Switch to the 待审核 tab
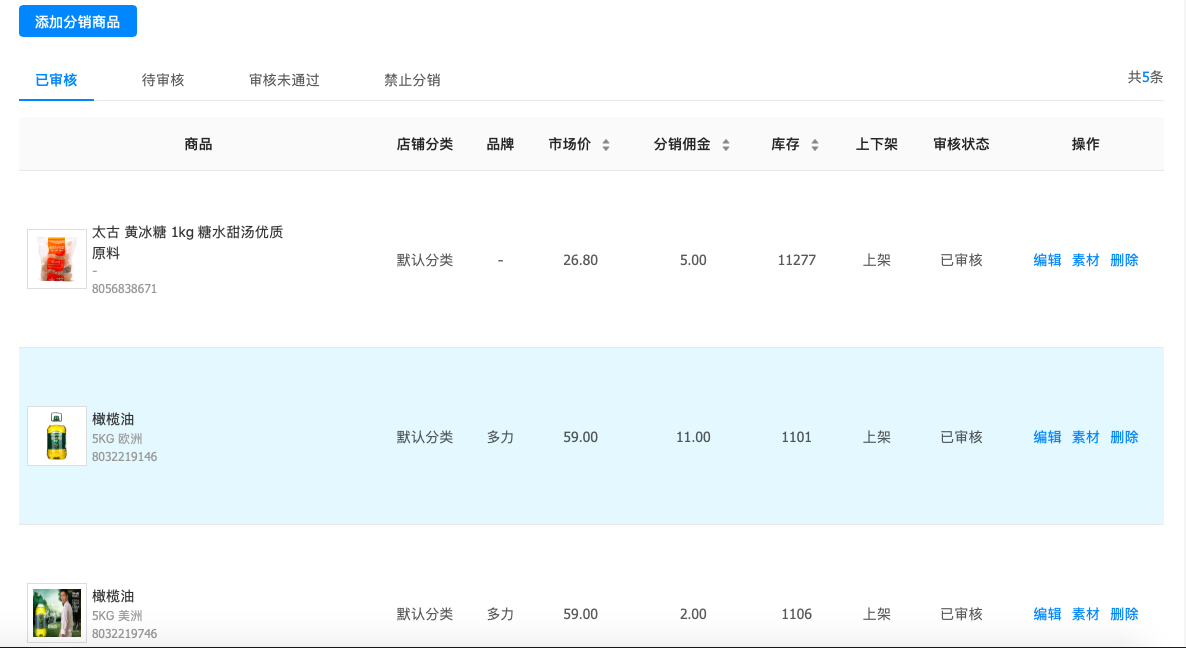Image resolution: width=1186 pixels, height=648 pixels. (x=163, y=80)
